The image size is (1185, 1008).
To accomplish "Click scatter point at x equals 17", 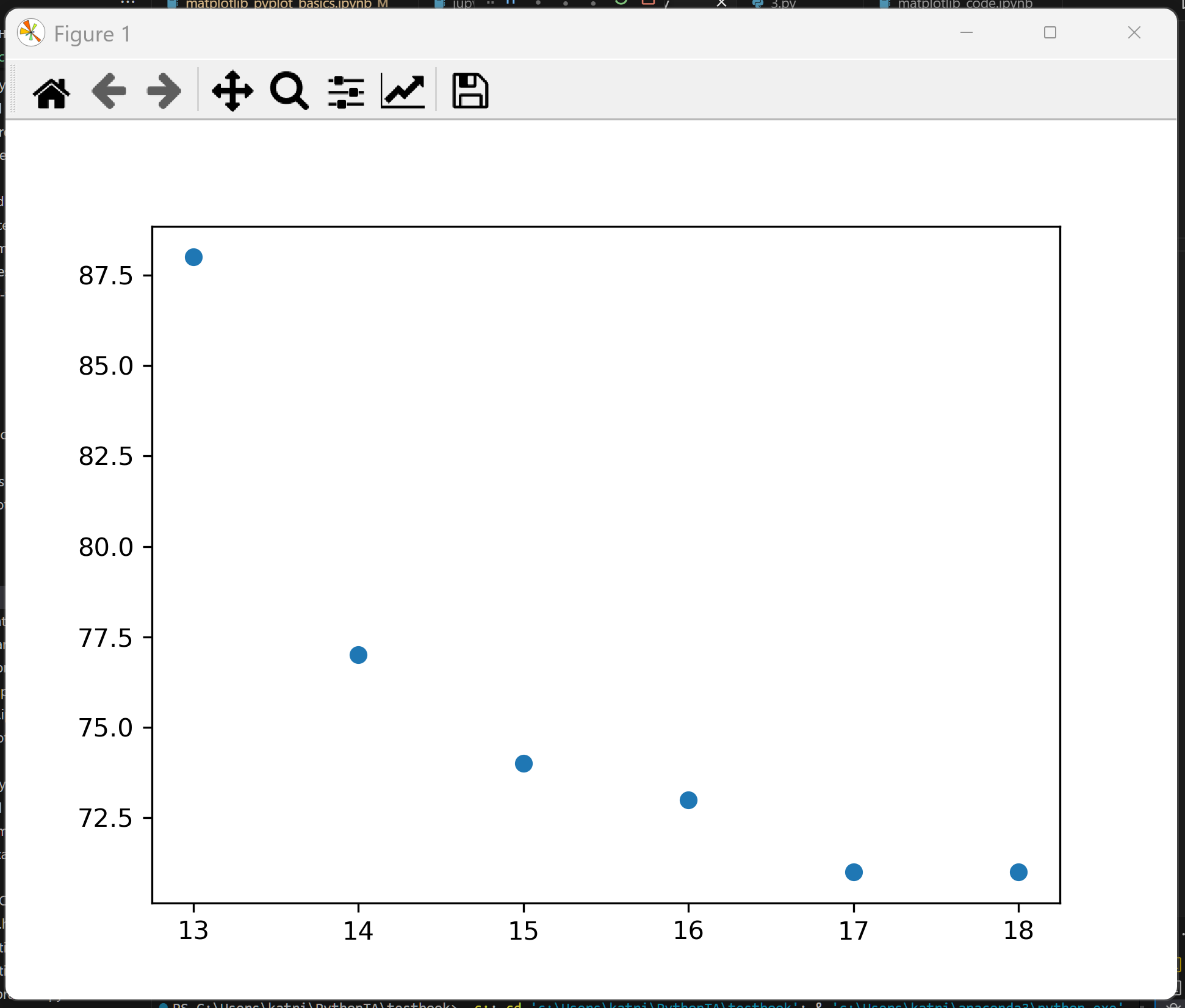I will click(854, 872).
